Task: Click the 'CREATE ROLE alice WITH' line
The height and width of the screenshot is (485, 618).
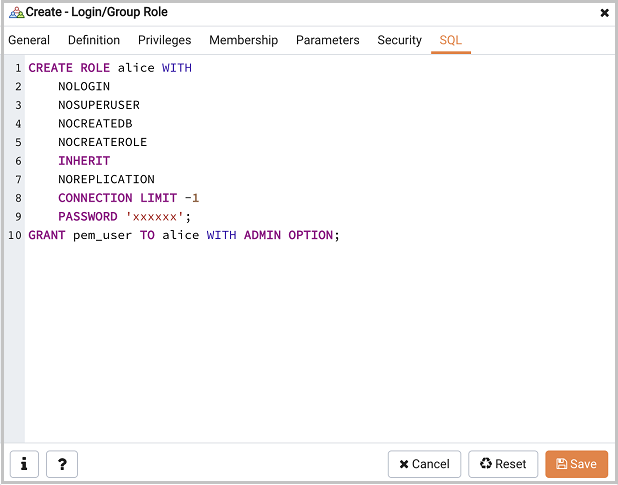Action: coord(110,68)
